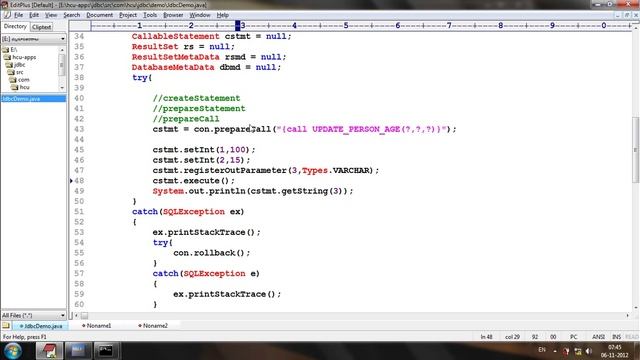Select JdbcDemo.java in the file list

pos(33,99)
